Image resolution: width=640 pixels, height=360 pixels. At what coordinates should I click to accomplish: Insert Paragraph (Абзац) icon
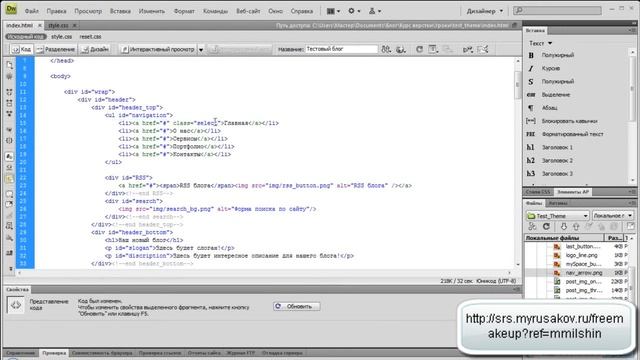531,108
